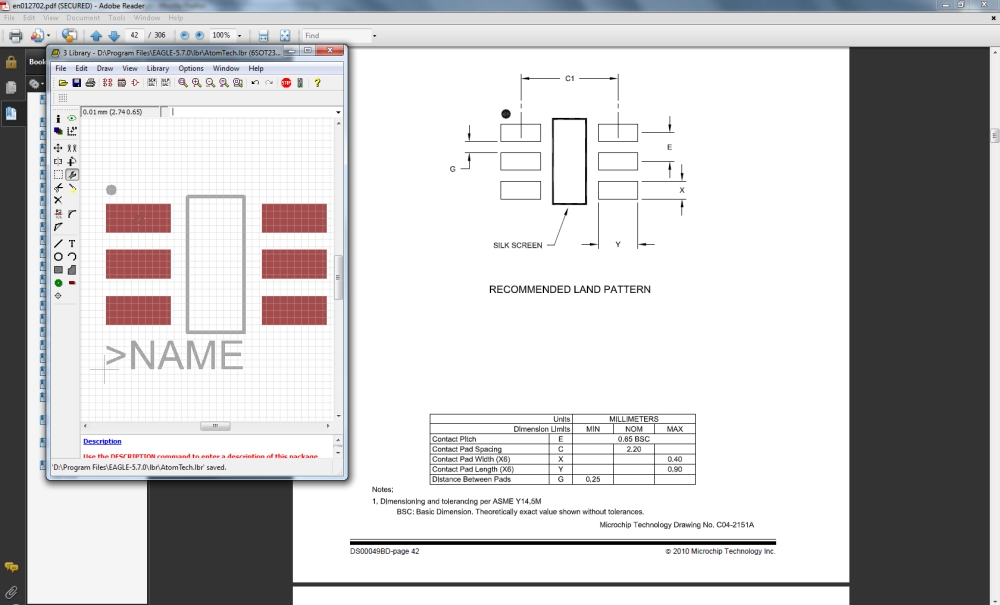The width and height of the screenshot is (1000, 605).
Task: Open the EAGLE window's File menu
Action: coord(61,68)
